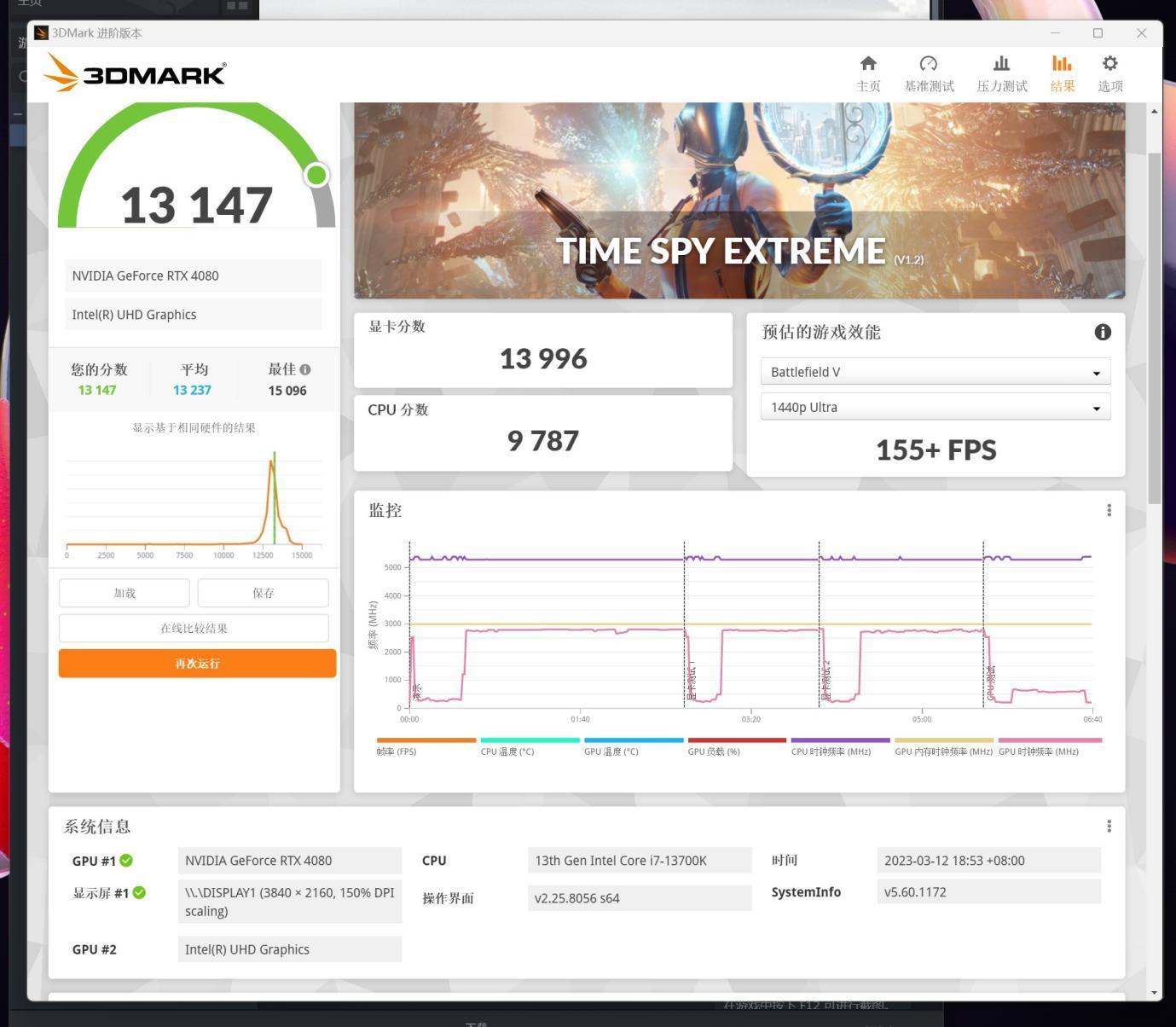
Task: Click the Time Spy Extreme banner image
Action: (739, 200)
